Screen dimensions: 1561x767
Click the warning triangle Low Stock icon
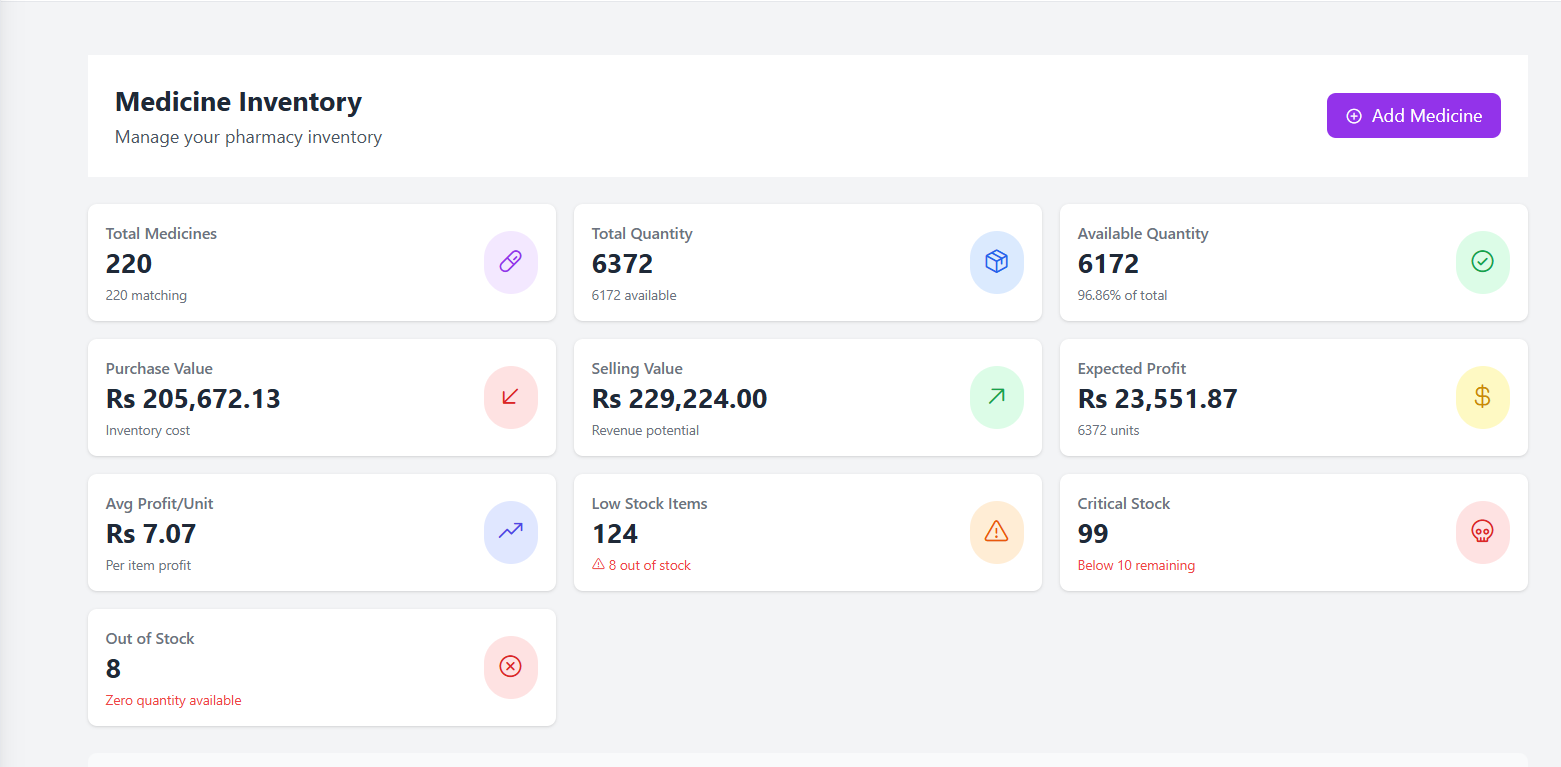coord(996,532)
